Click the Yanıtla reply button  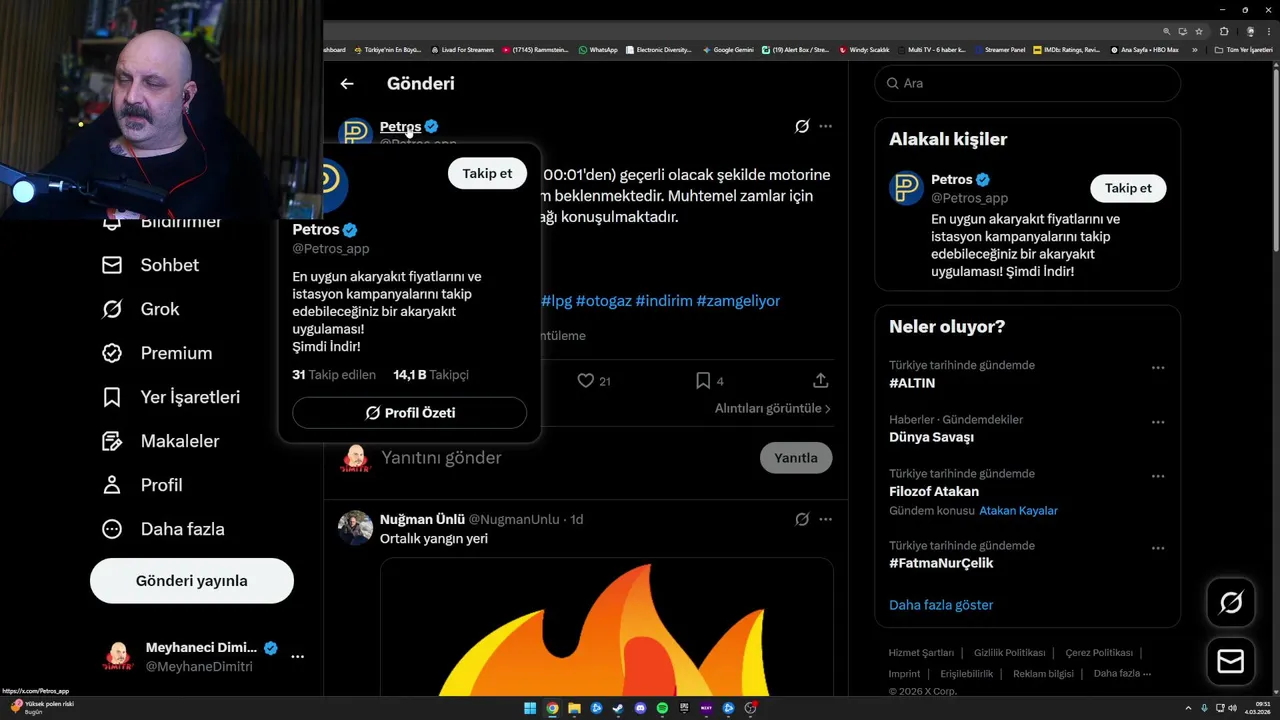[x=796, y=458]
